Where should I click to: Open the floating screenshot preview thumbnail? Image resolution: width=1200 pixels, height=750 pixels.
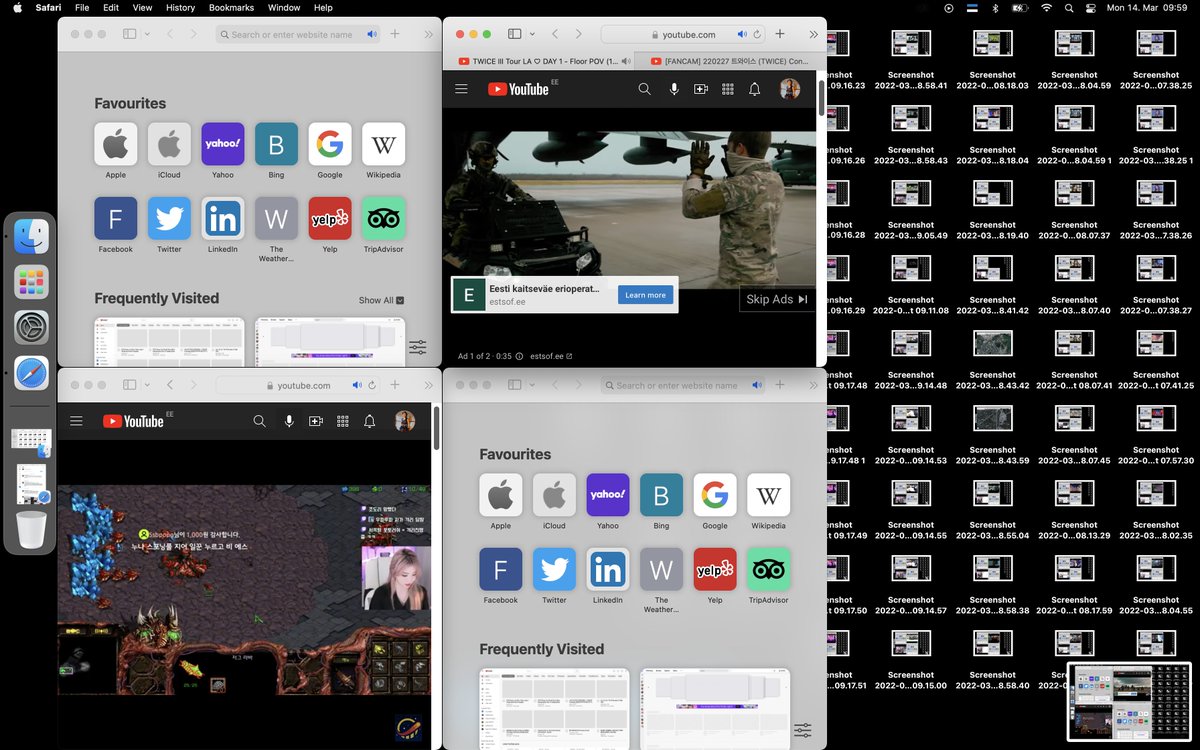(1129, 701)
